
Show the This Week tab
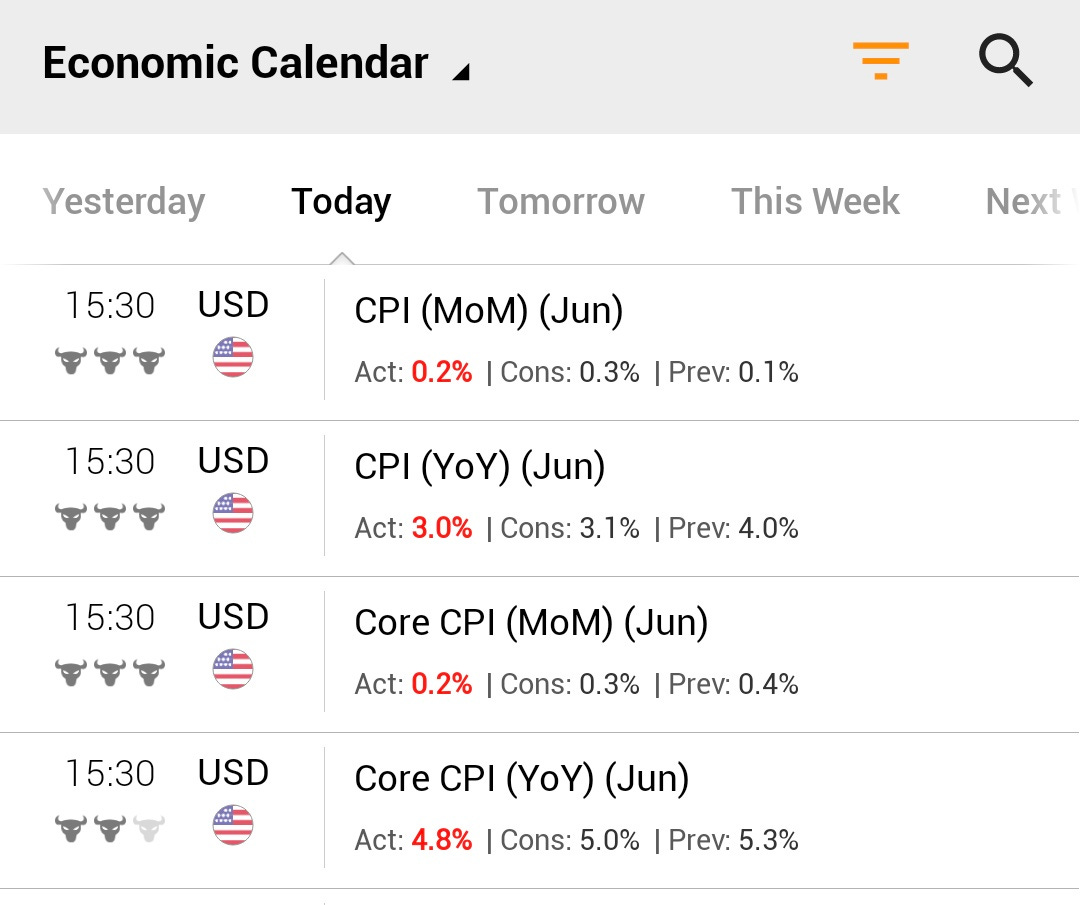[815, 202]
